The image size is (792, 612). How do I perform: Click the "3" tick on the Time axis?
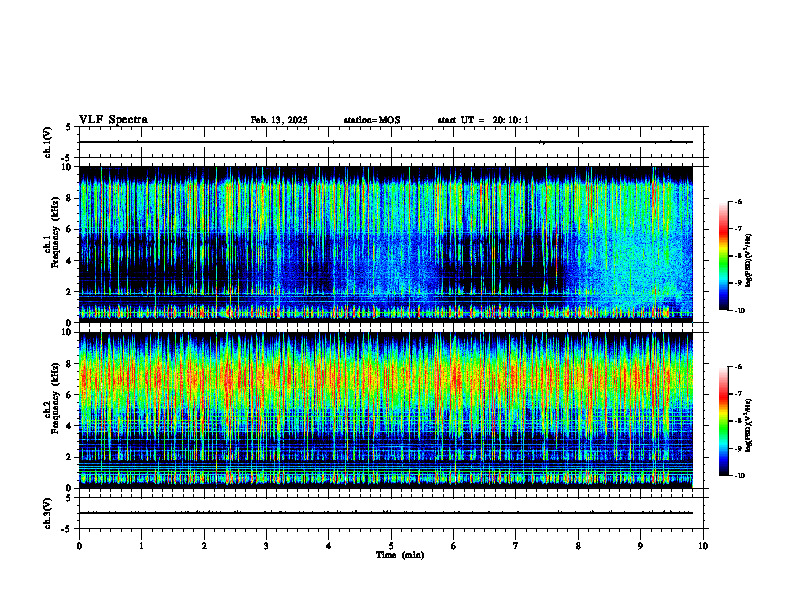266,546
